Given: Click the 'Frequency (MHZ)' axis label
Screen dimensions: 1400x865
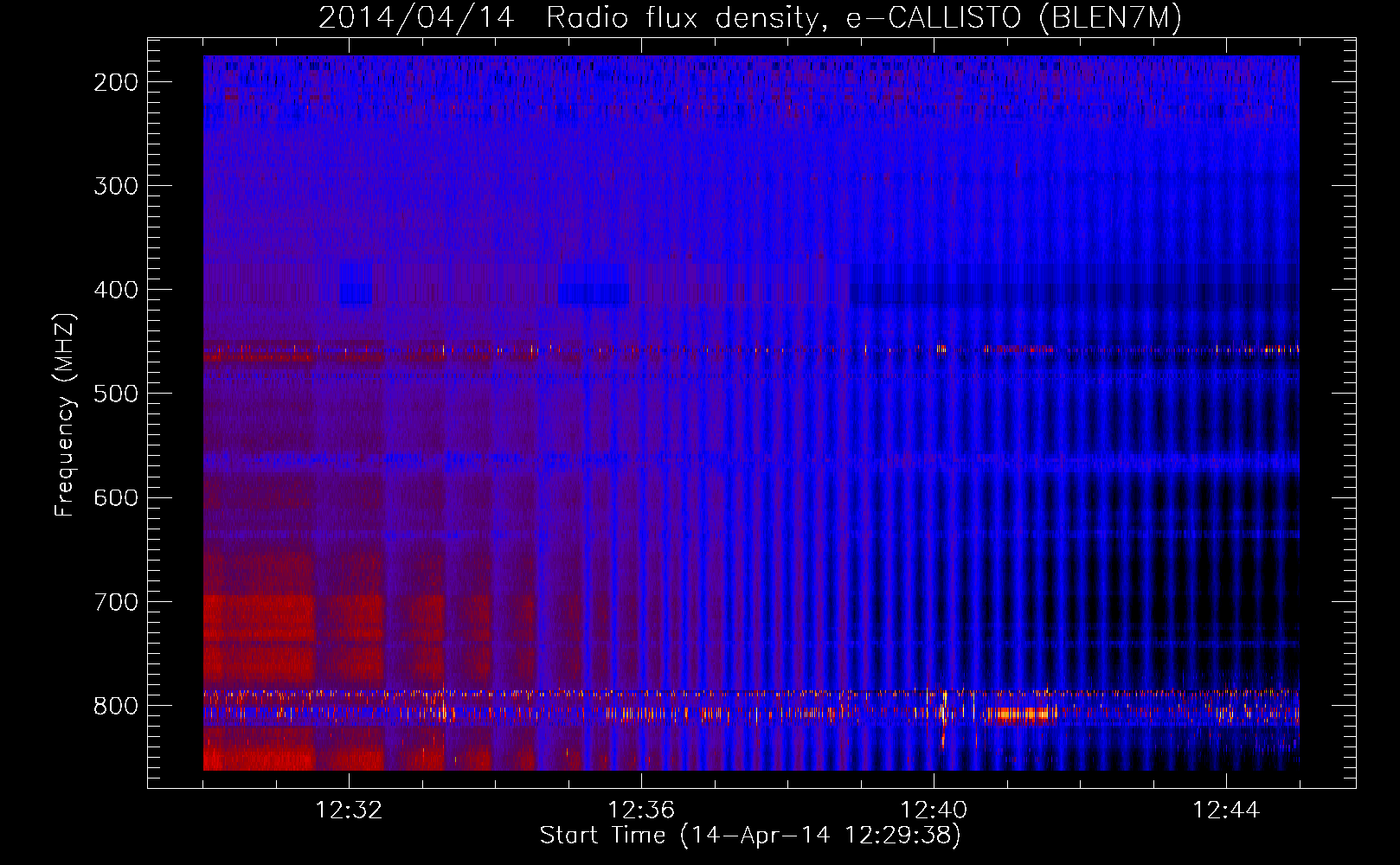Looking at the screenshot, I should pyautogui.click(x=65, y=415).
